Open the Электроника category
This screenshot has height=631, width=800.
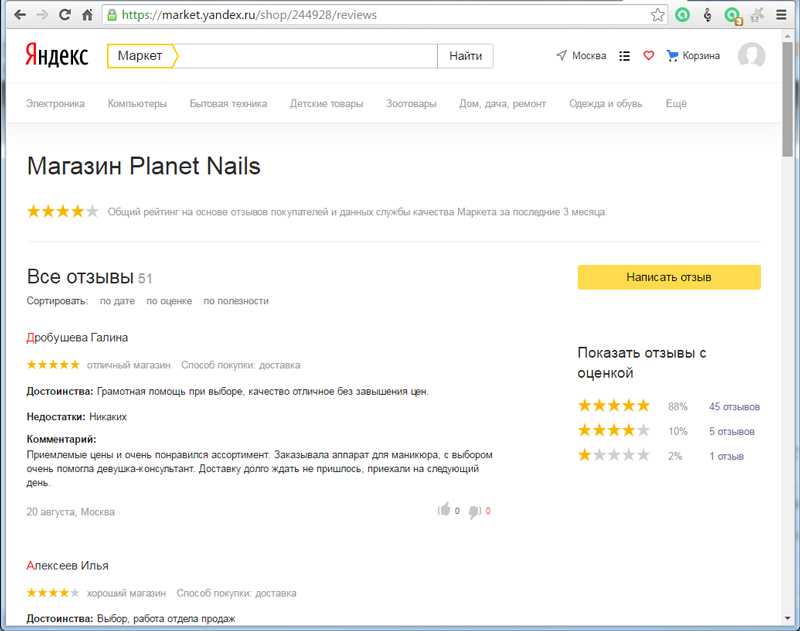pyautogui.click(x=56, y=104)
